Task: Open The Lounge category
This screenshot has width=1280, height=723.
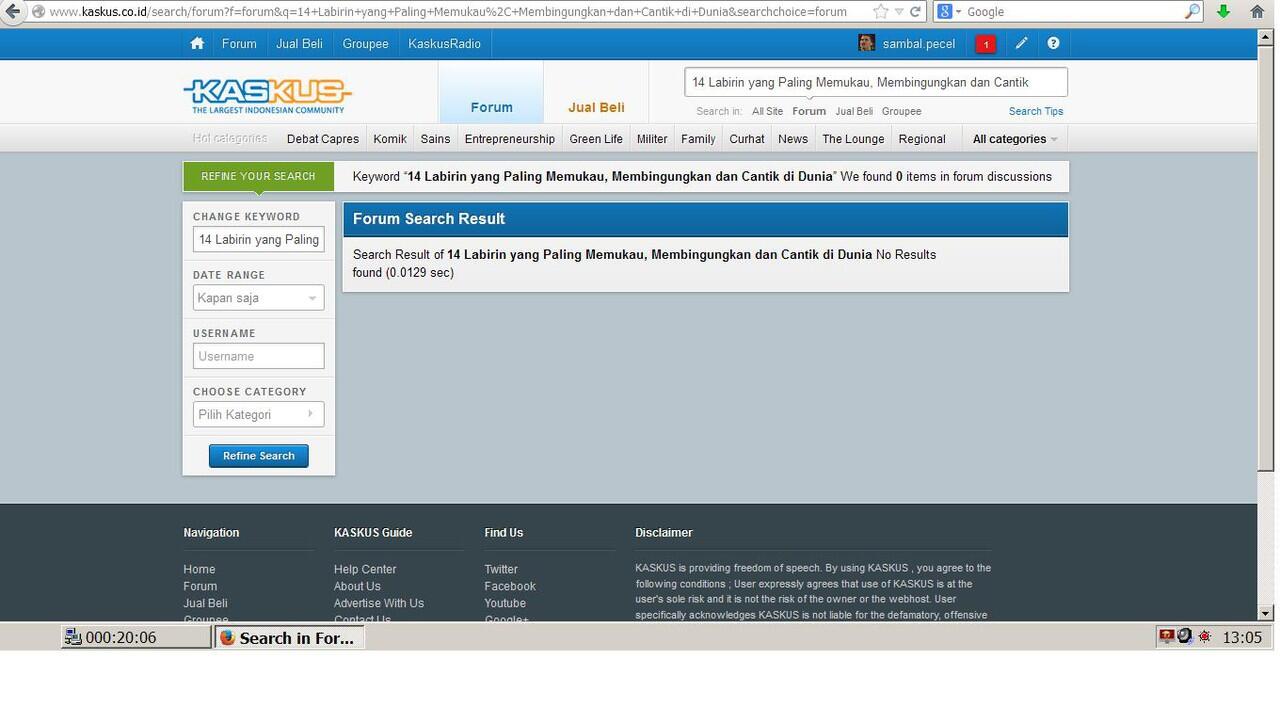Action: click(853, 139)
